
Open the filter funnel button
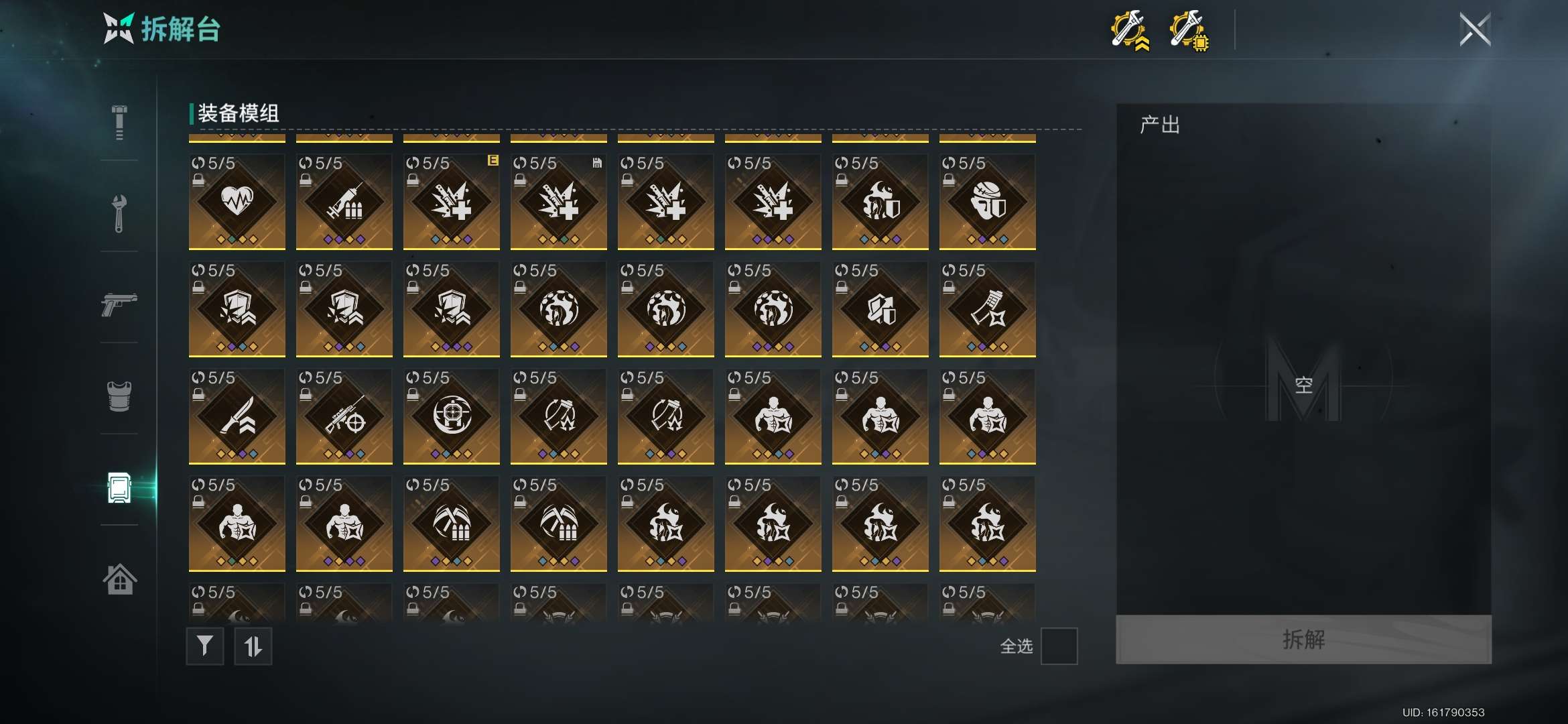pyautogui.click(x=205, y=646)
